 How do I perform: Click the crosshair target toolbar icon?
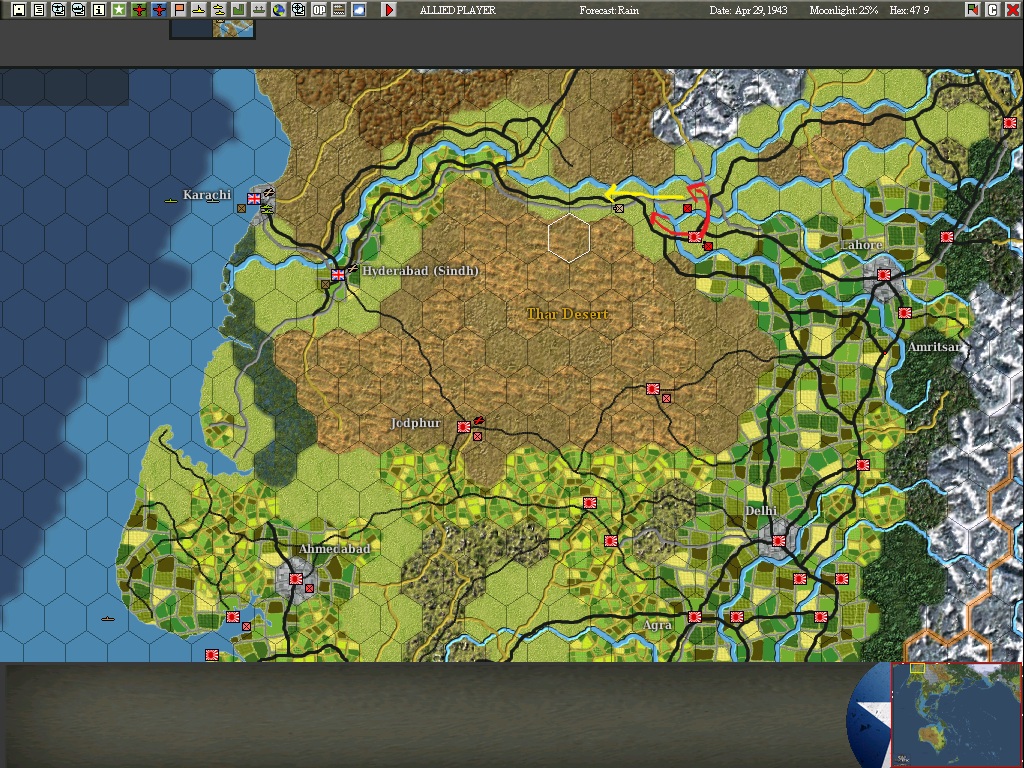tap(298, 10)
